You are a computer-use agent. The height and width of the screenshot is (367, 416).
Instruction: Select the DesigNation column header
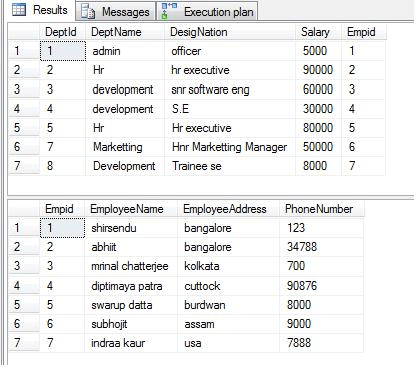click(230, 32)
